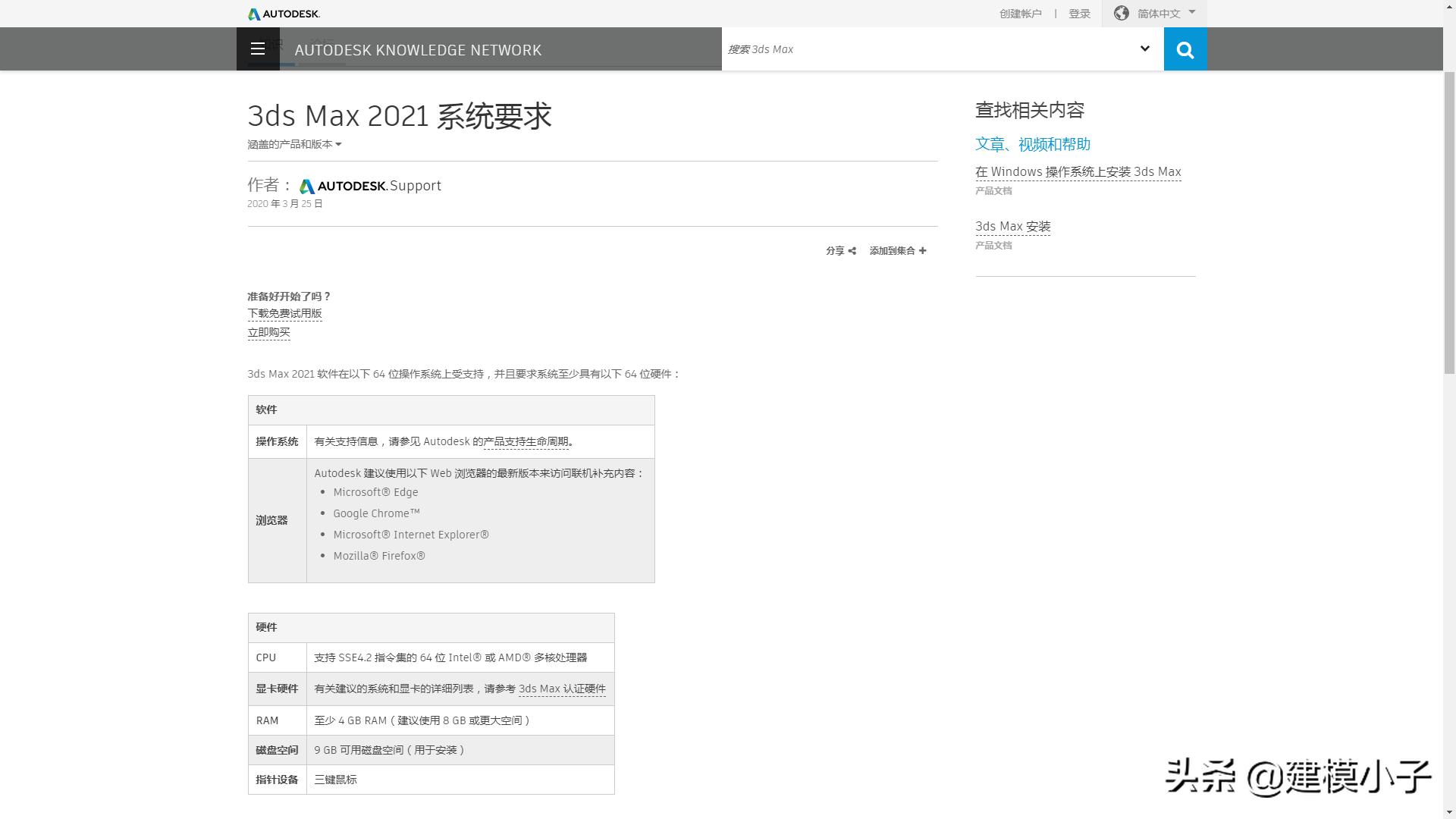Open the hamburger navigation menu
1456x819 pixels.
(258, 49)
